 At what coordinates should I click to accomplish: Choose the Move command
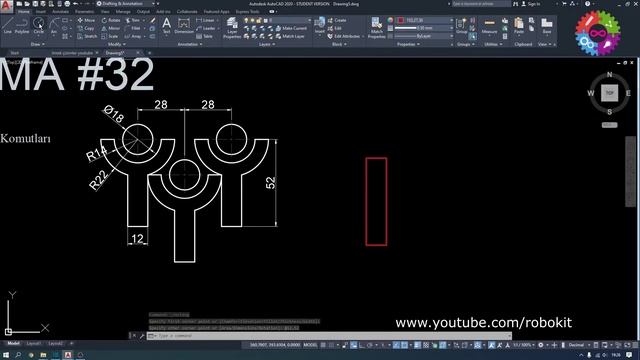coord(86,20)
